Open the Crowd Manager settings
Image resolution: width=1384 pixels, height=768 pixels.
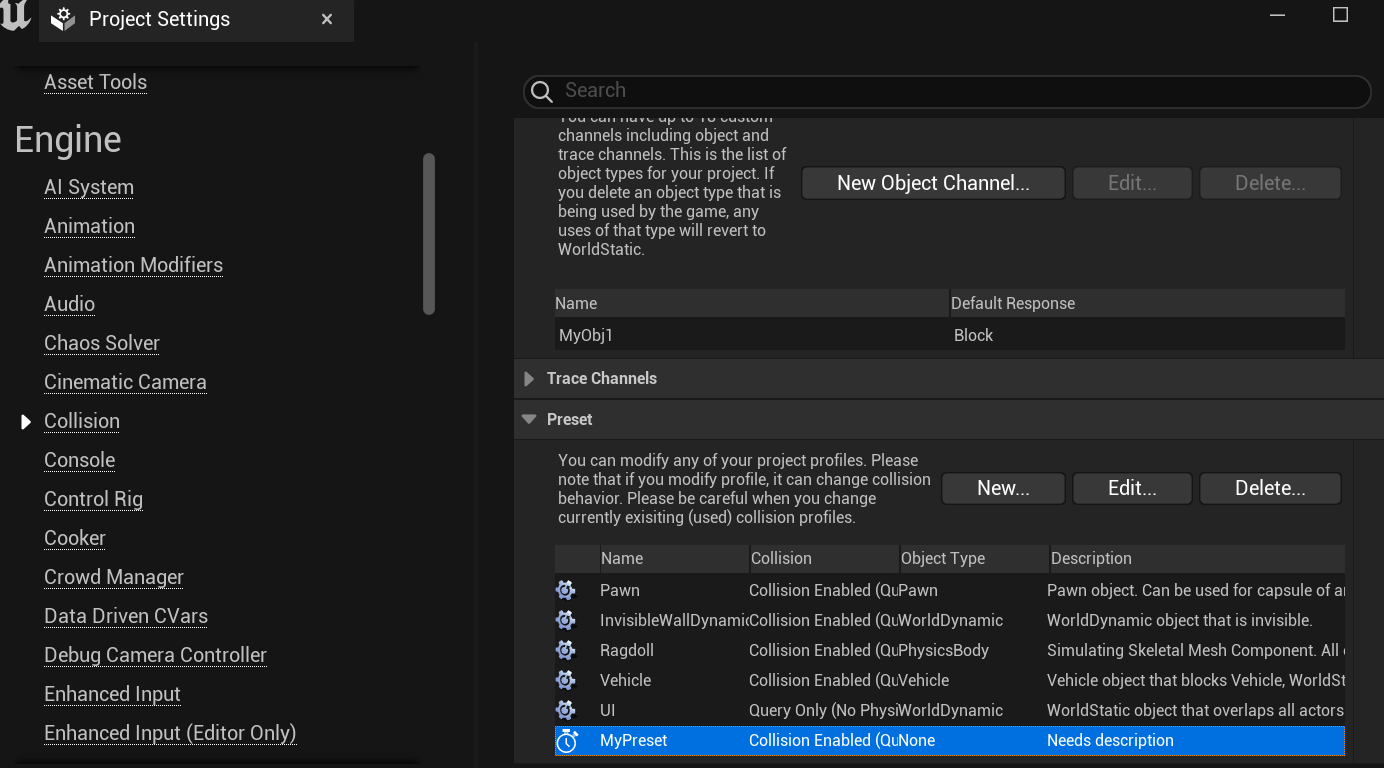(114, 577)
